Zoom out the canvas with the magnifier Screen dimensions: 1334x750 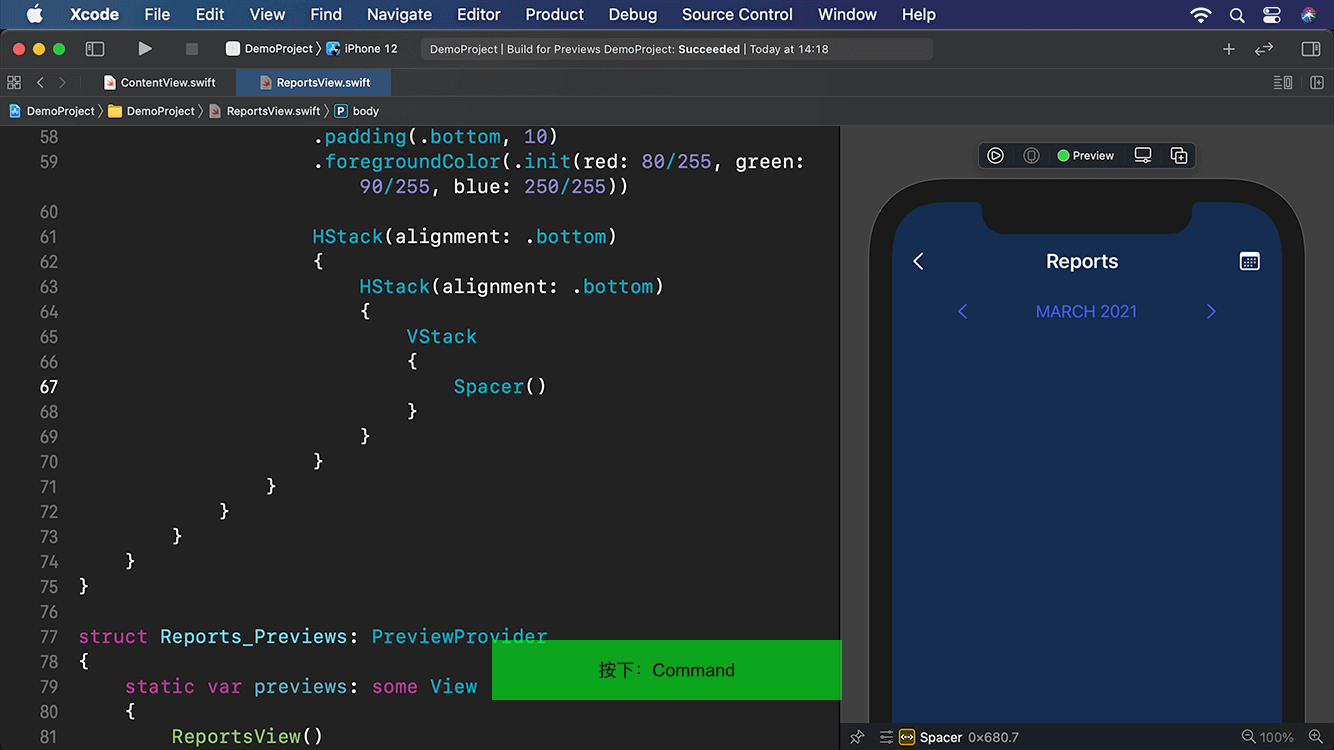1248,737
